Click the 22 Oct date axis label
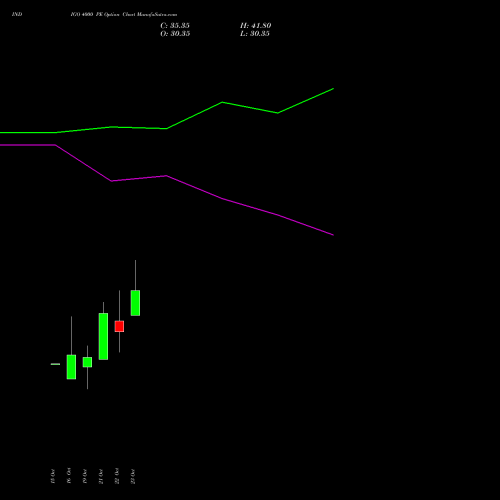Viewport: 500px width, 500px height. (x=117, y=476)
